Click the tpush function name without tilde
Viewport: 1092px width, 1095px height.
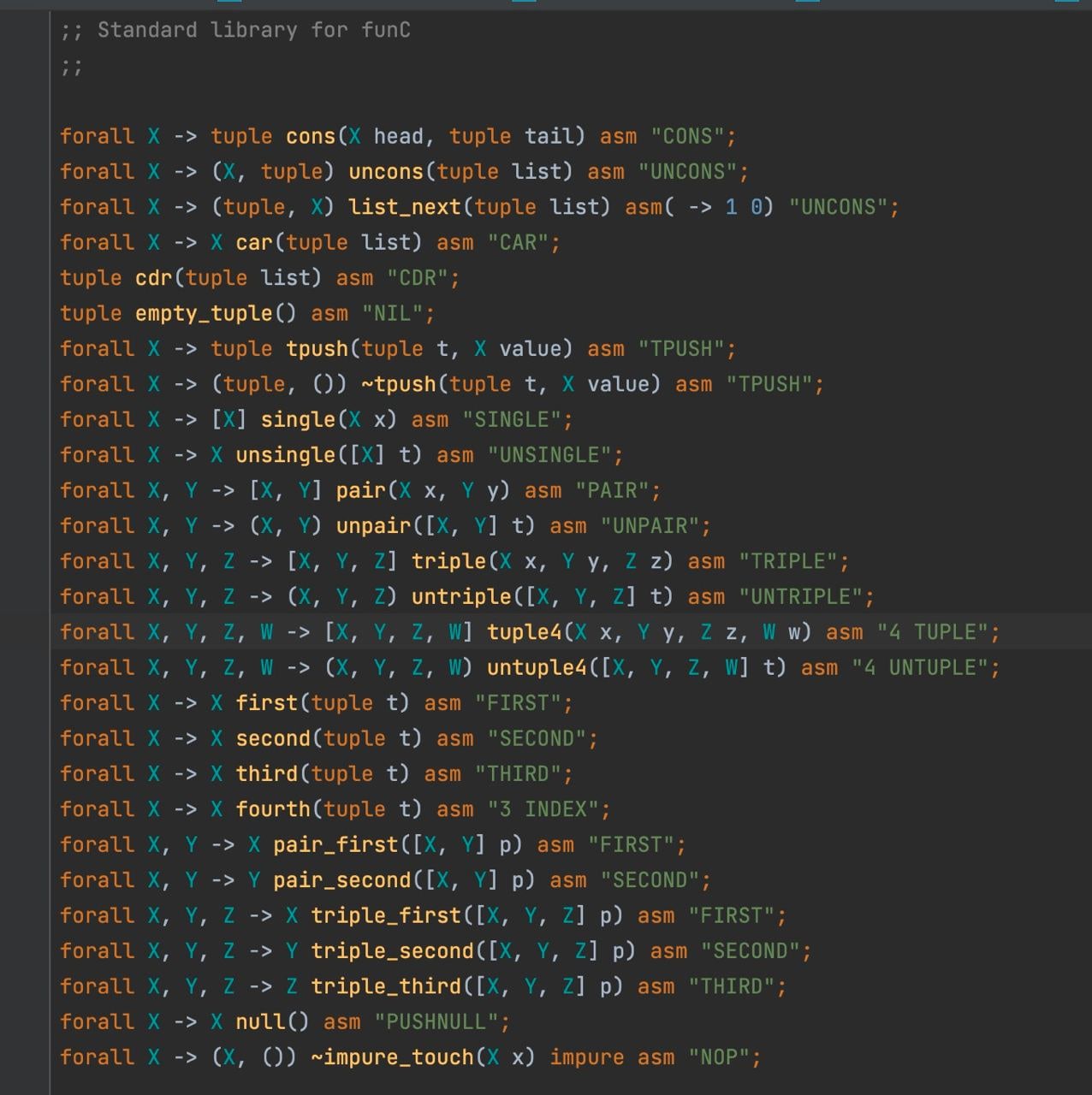[x=318, y=349]
